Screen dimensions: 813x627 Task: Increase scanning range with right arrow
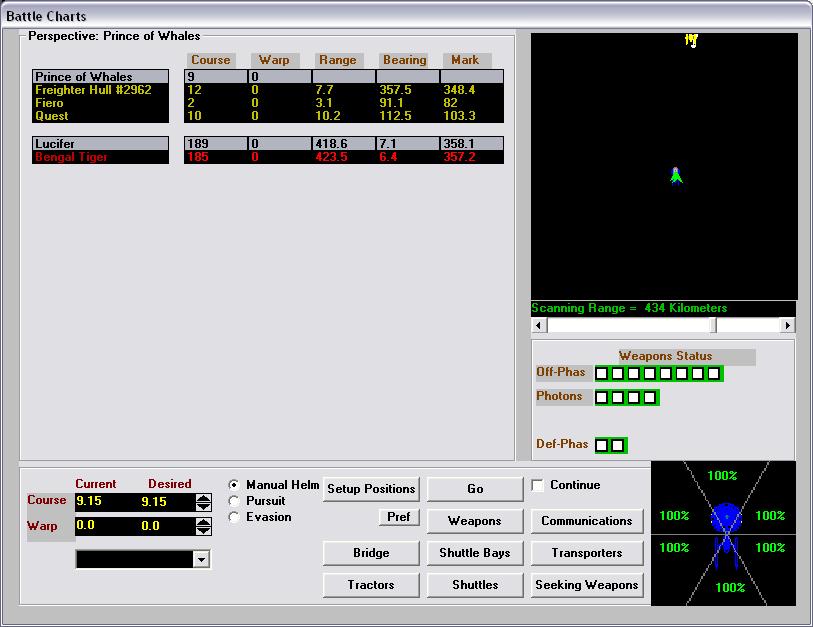(788, 325)
